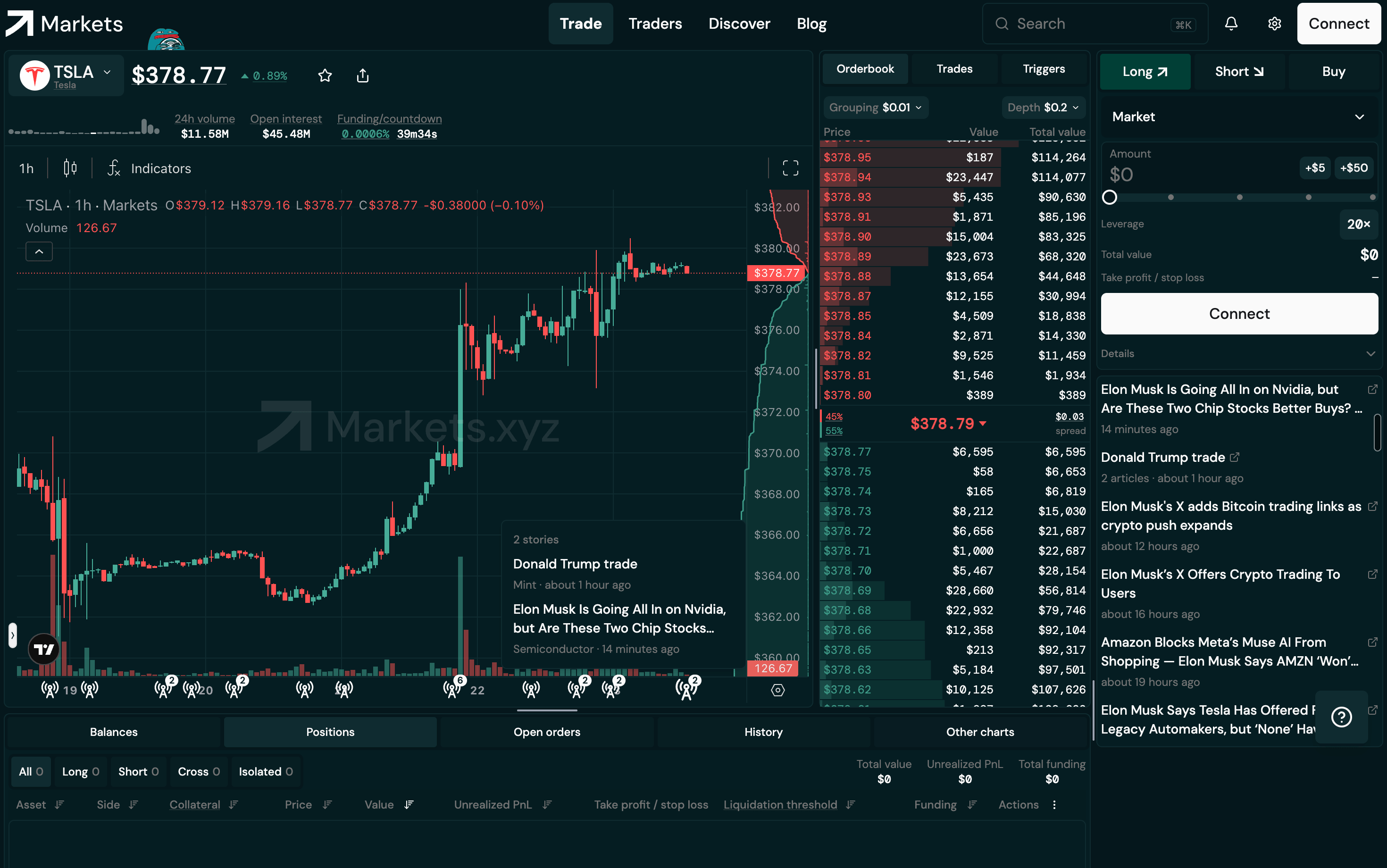The height and width of the screenshot is (868, 1387).
Task: Expand chart to fullscreen
Action: pos(791,167)
